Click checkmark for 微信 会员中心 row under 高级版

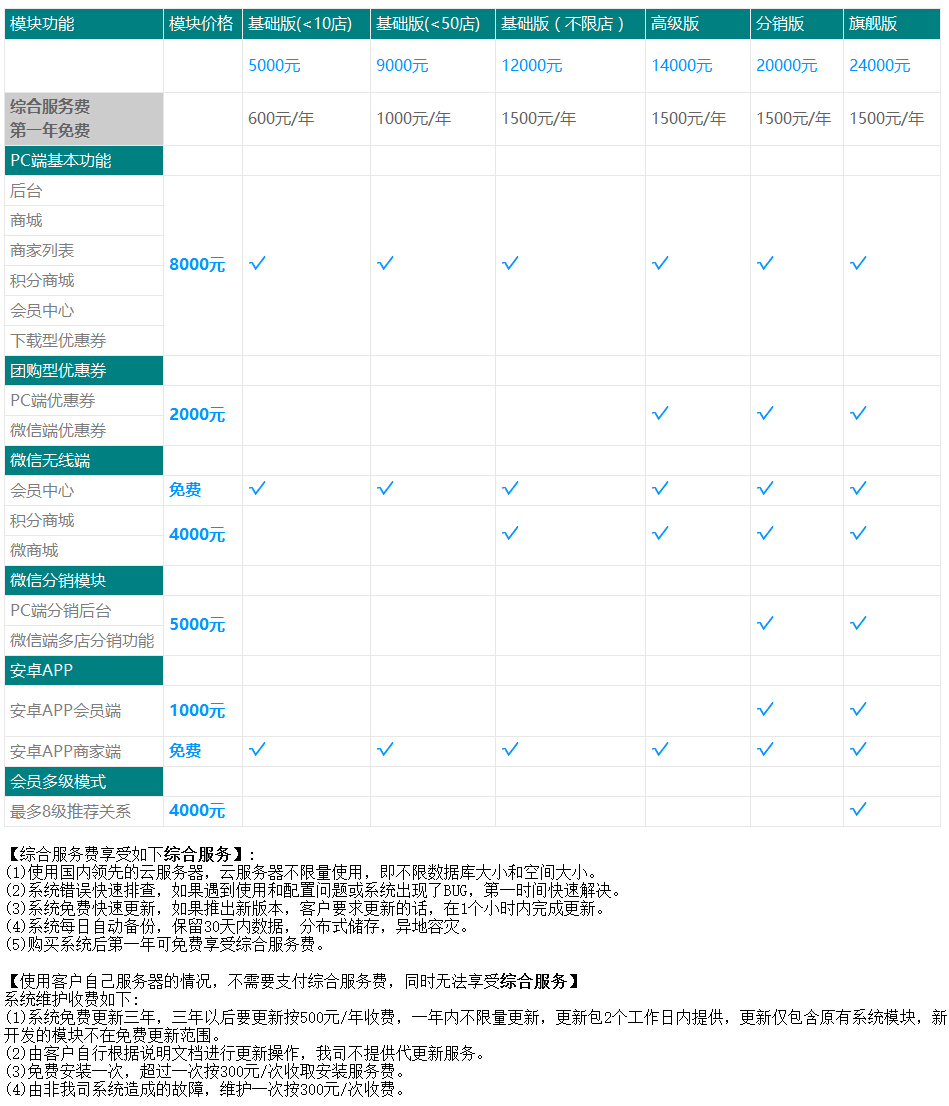[660, 488]
